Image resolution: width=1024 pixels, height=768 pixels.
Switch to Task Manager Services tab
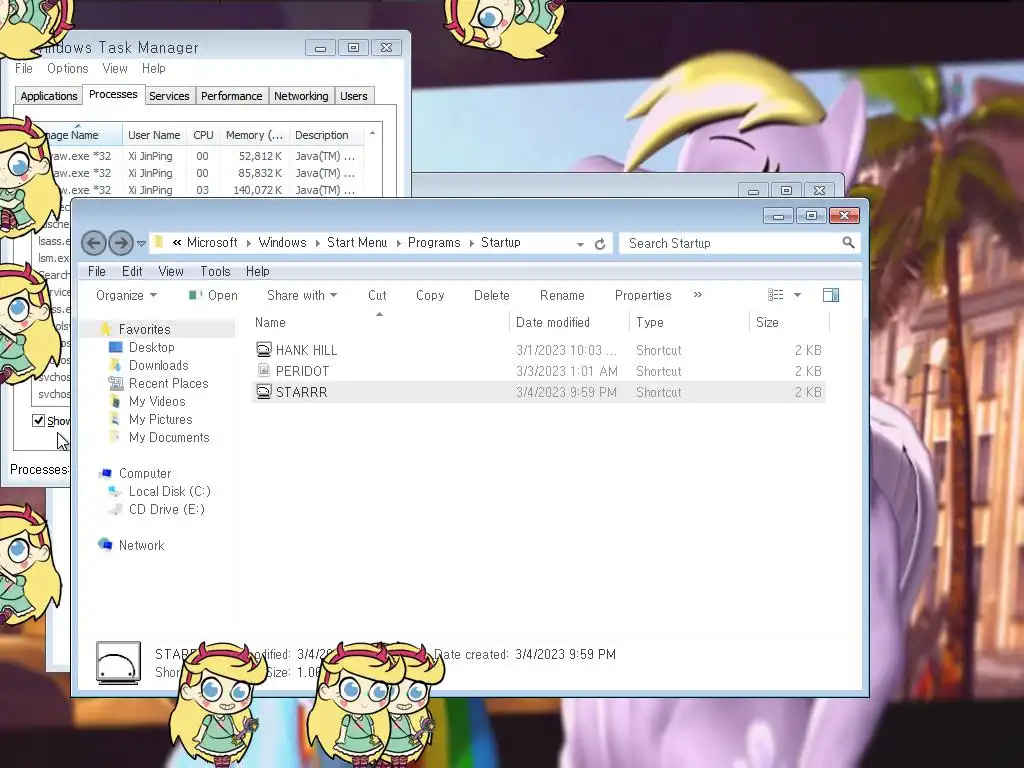[x=169, y=96]
